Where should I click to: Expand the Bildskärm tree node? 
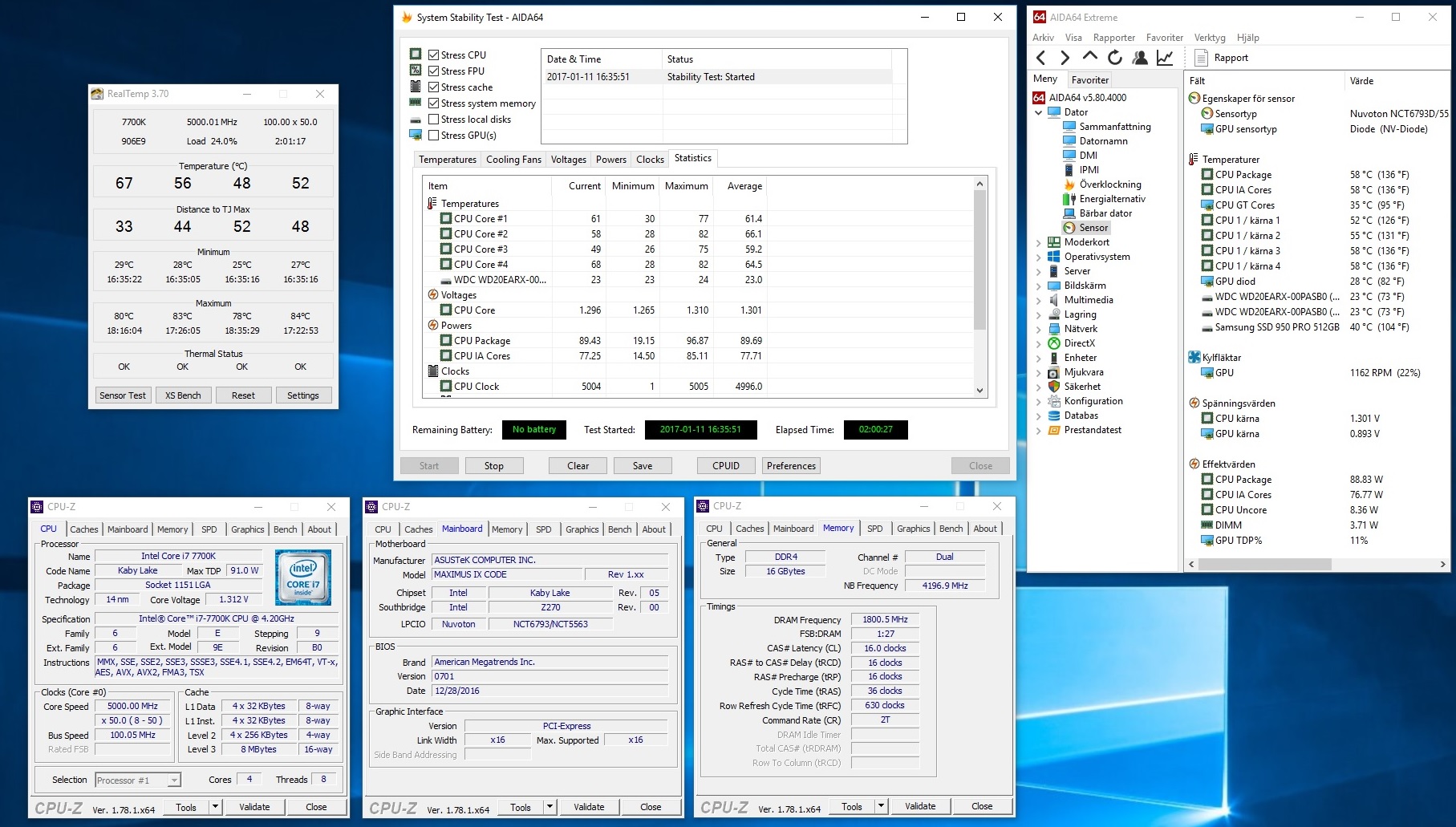tap(1038, 286)
